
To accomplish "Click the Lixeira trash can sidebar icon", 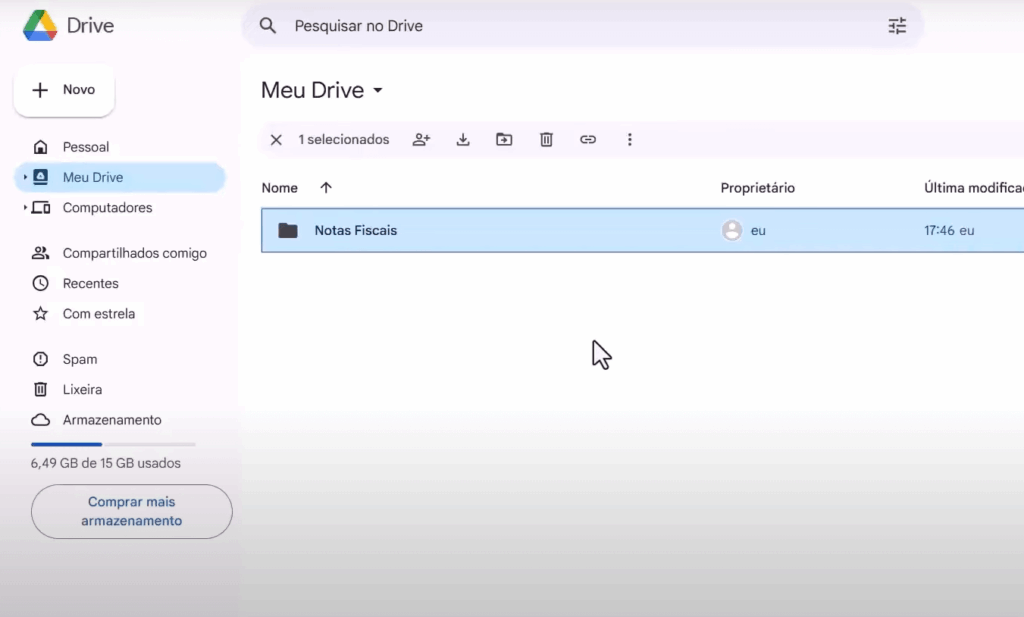I will pyautogui.click(x=40, y=389).
